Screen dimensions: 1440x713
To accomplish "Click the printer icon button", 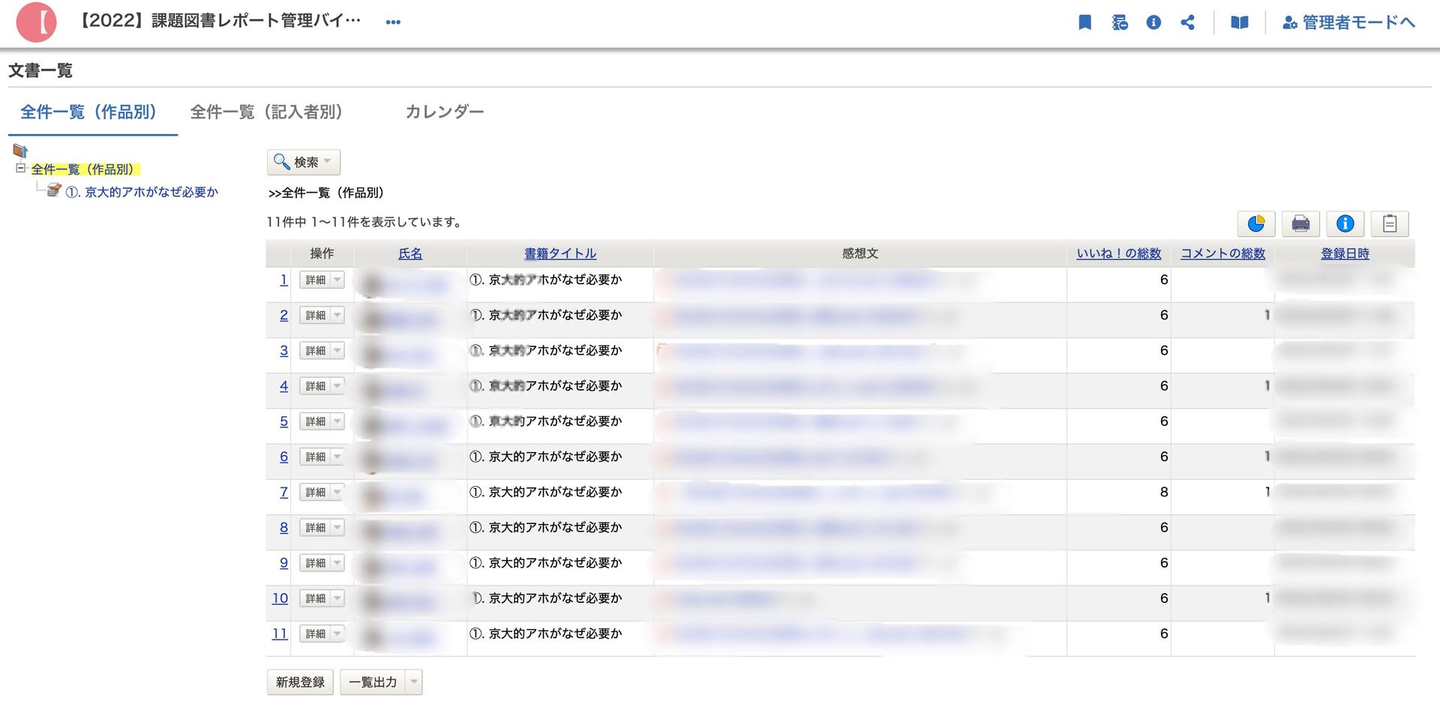I will pyautogui.click(x=1300, y=223).
